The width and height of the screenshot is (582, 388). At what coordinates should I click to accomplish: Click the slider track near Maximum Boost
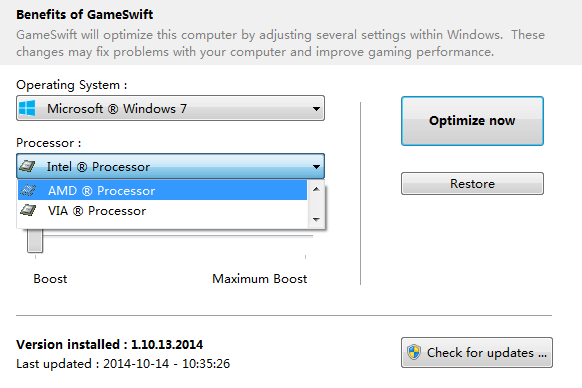tap(297, 236)
